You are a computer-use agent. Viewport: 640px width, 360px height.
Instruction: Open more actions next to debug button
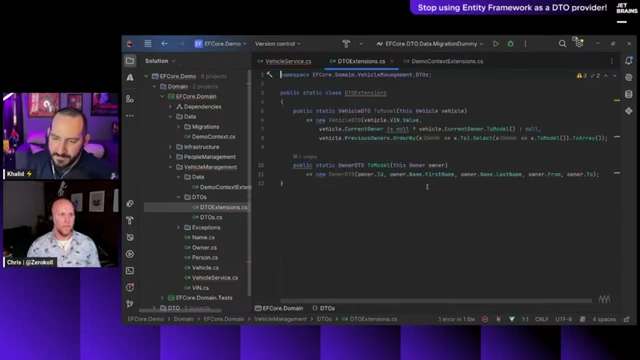525,44
